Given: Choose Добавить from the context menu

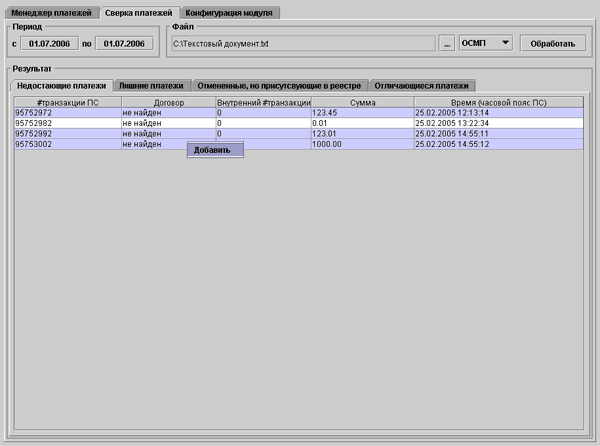Looking at the screenshot, I should 212,150.
